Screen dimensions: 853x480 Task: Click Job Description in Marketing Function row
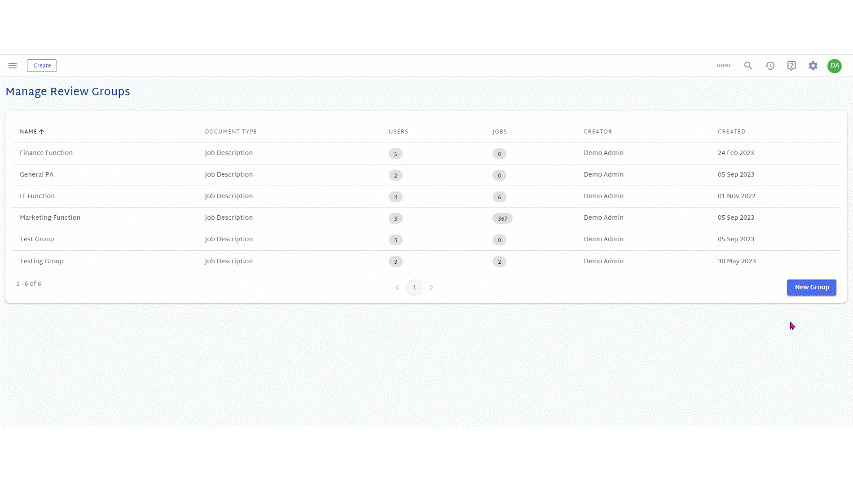pos(228,218)
